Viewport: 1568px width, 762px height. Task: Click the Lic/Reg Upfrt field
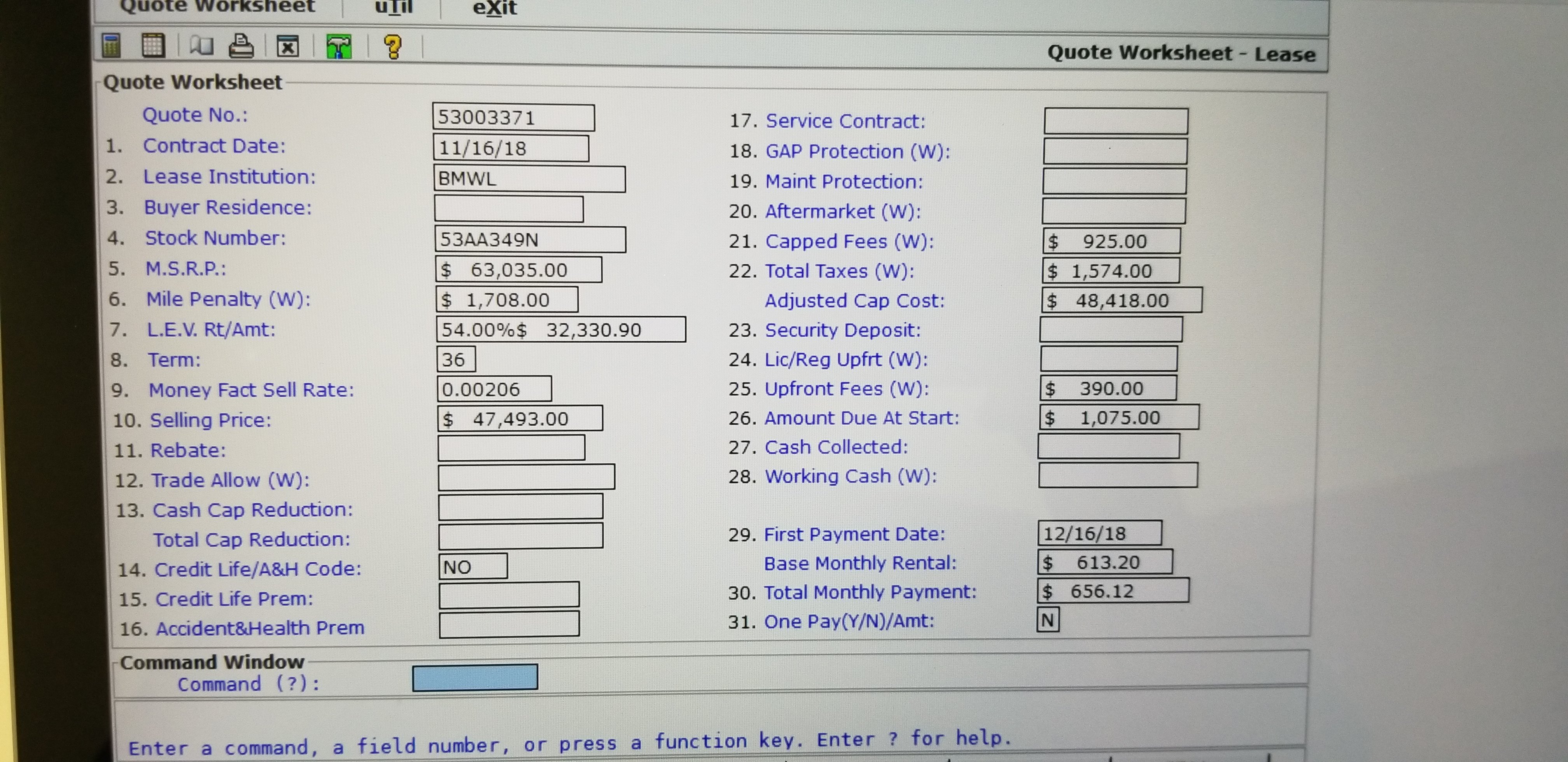click(1109, 359)
